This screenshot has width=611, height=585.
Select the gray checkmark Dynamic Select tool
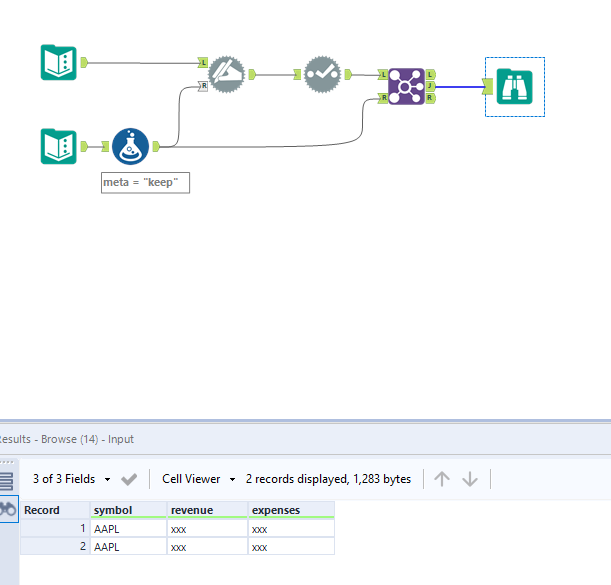[322, 74]
